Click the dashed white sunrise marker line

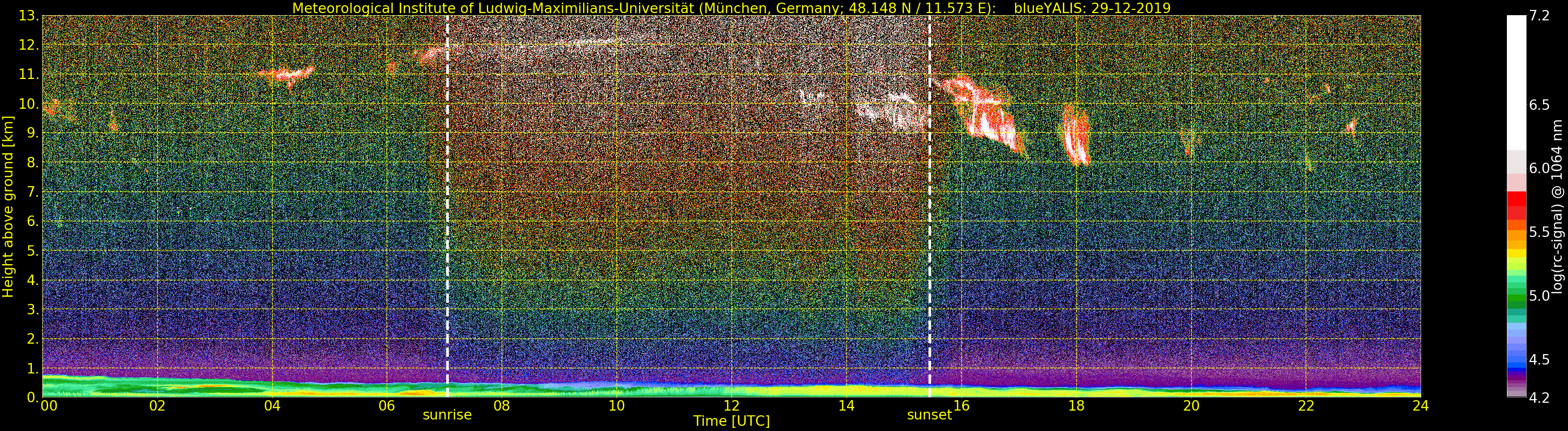(x=447, y=206)
